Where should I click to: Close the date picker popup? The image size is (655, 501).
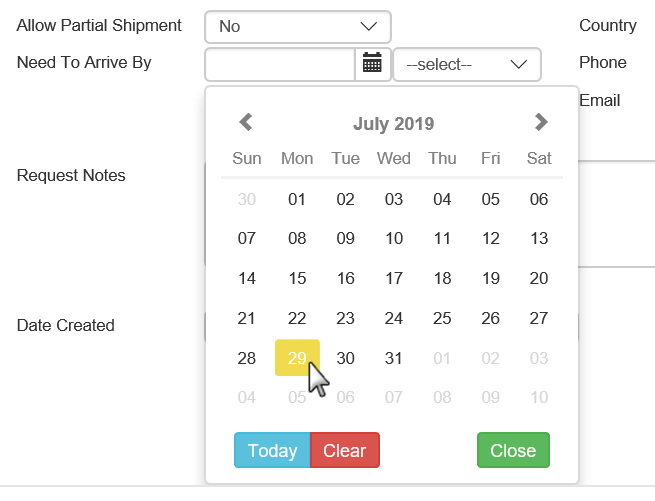coord(513,451)
